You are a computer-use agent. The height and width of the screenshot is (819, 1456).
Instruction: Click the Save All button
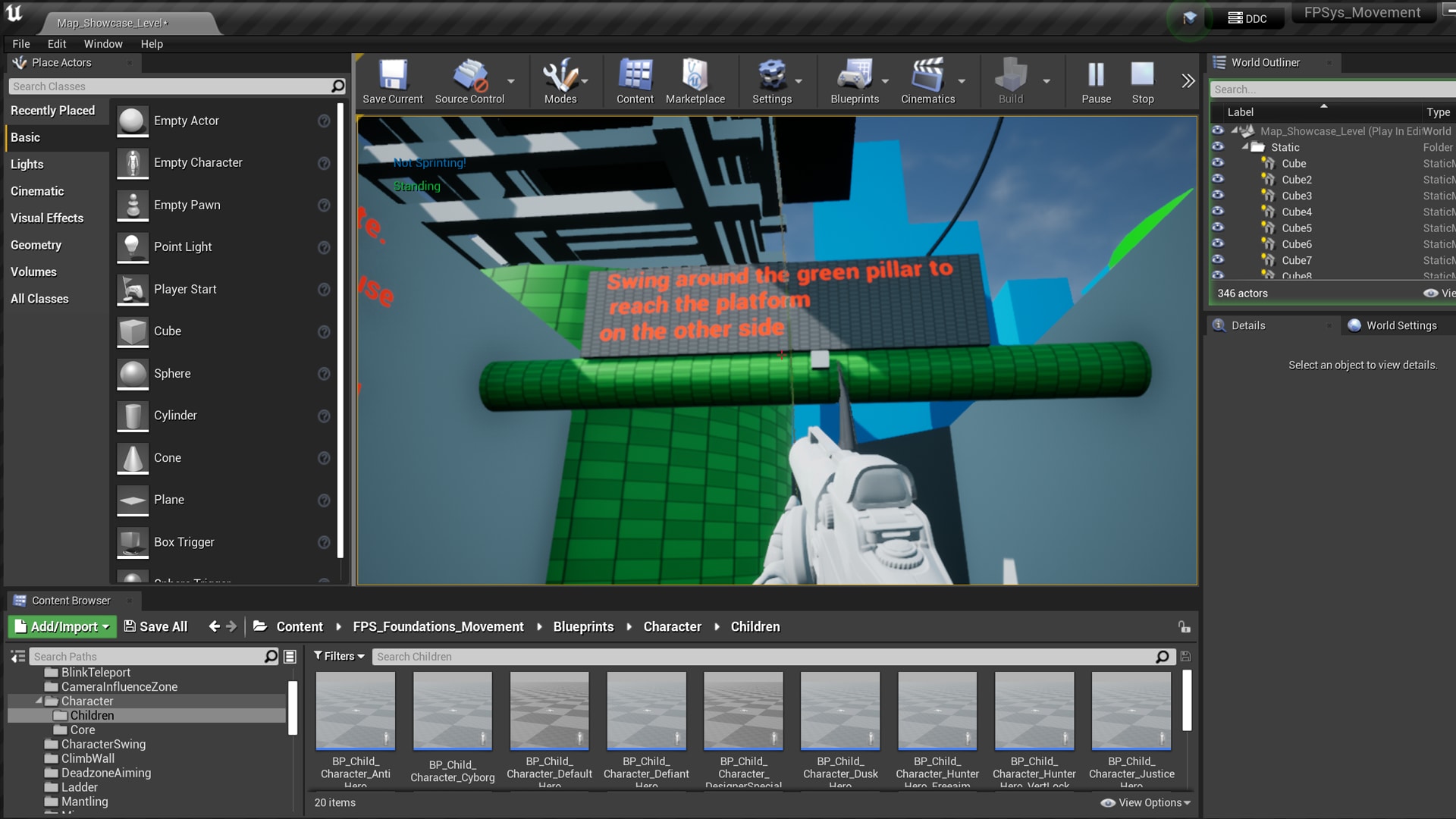pos(155,626)
